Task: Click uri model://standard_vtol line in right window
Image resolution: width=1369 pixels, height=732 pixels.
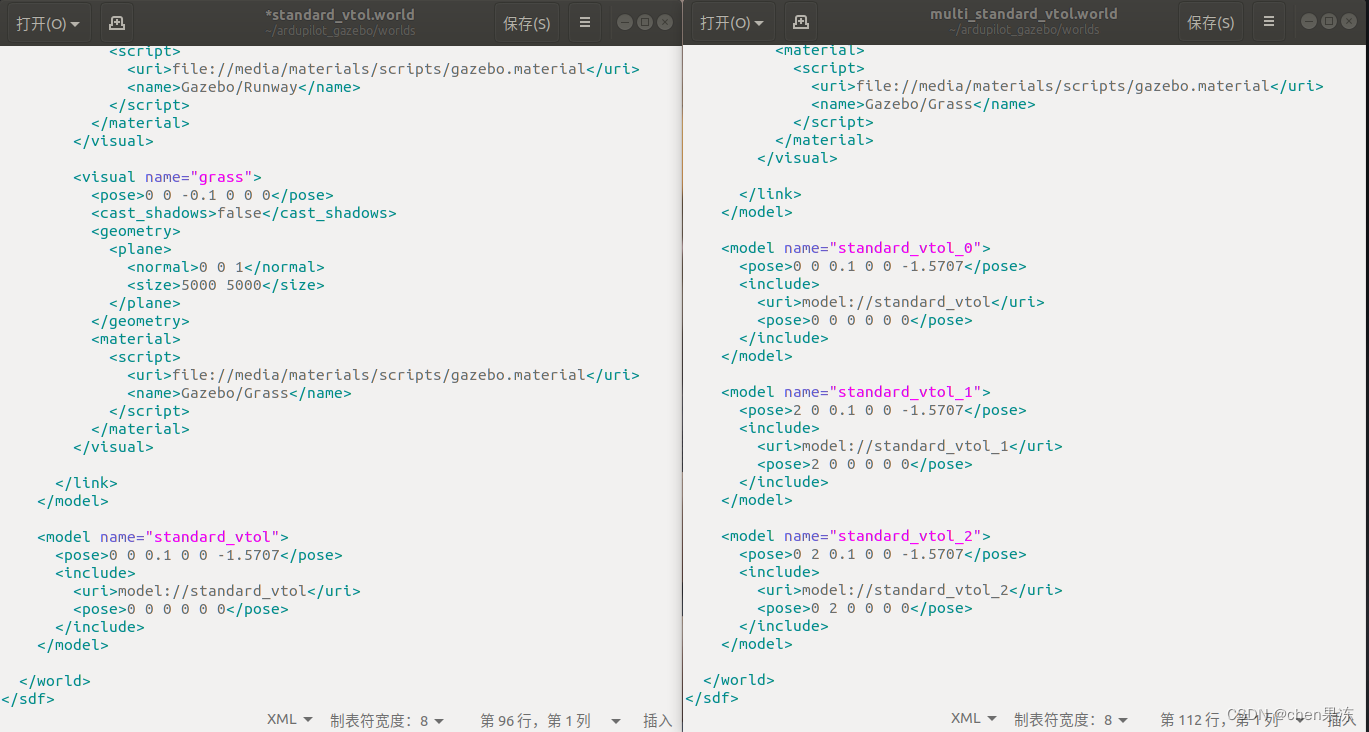Action: click(901, 302)
